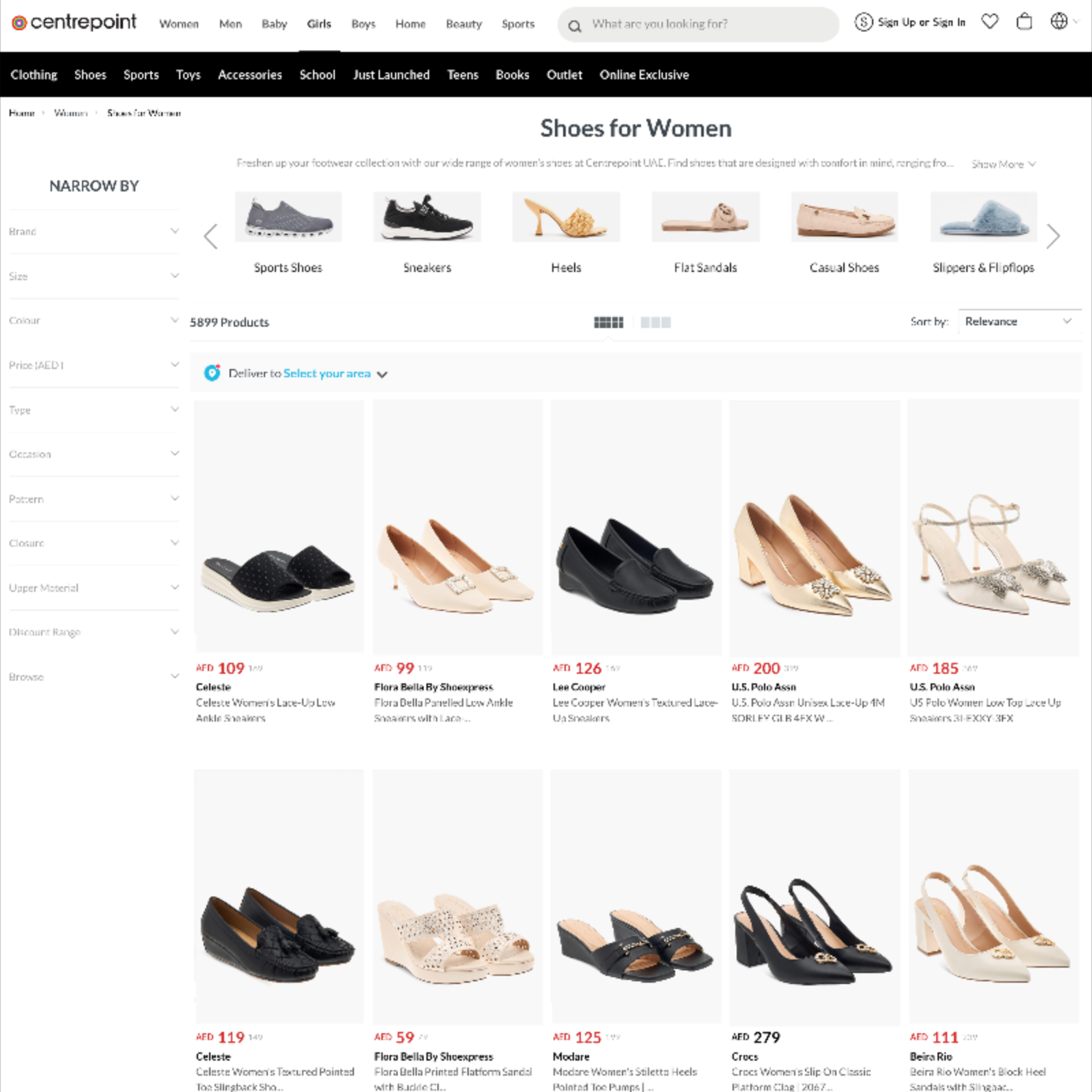Open Teens section
The image size is (1092, 1092).
click(463, 74)
